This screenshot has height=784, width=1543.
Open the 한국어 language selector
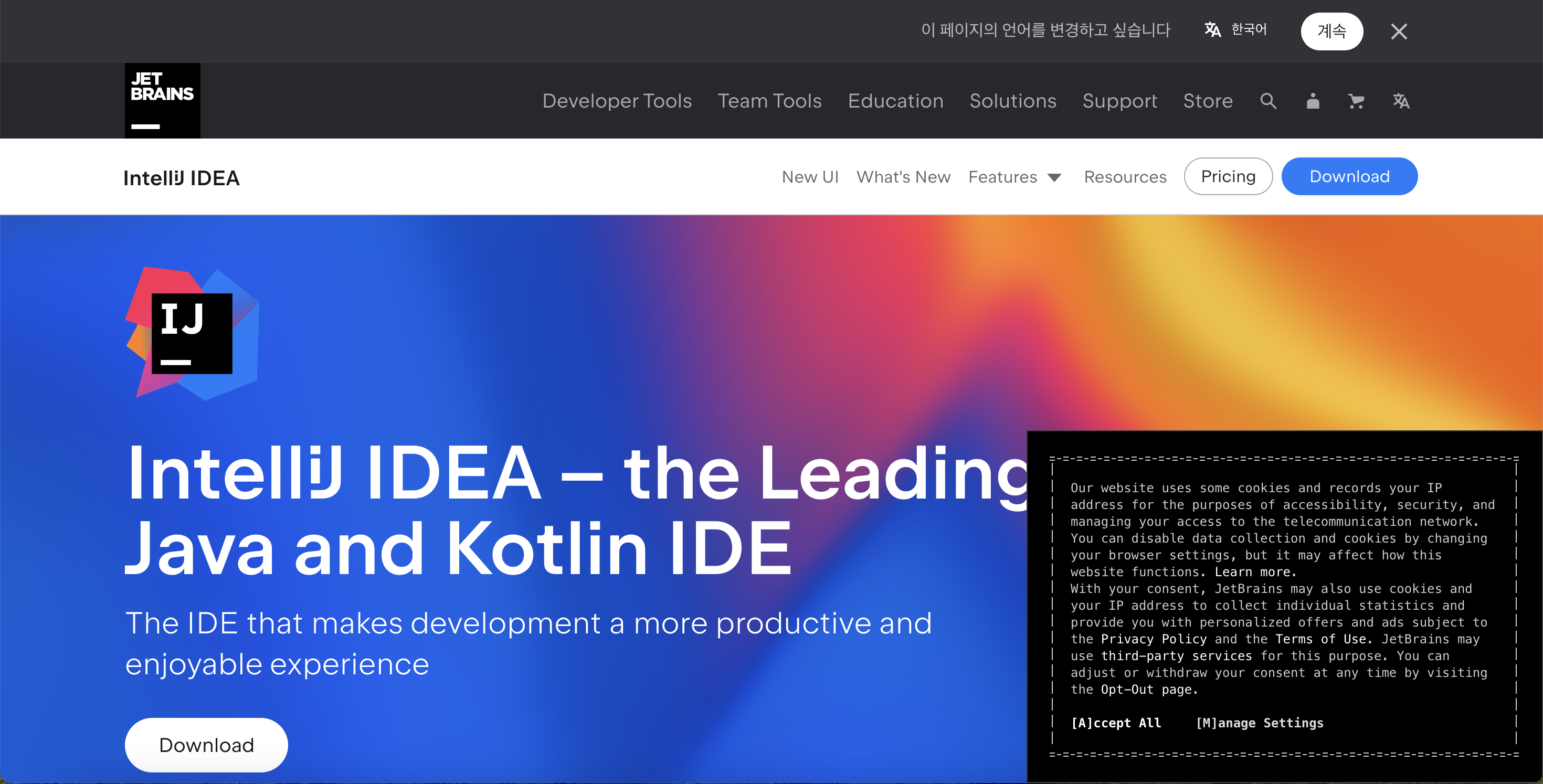pos(1249,30)
